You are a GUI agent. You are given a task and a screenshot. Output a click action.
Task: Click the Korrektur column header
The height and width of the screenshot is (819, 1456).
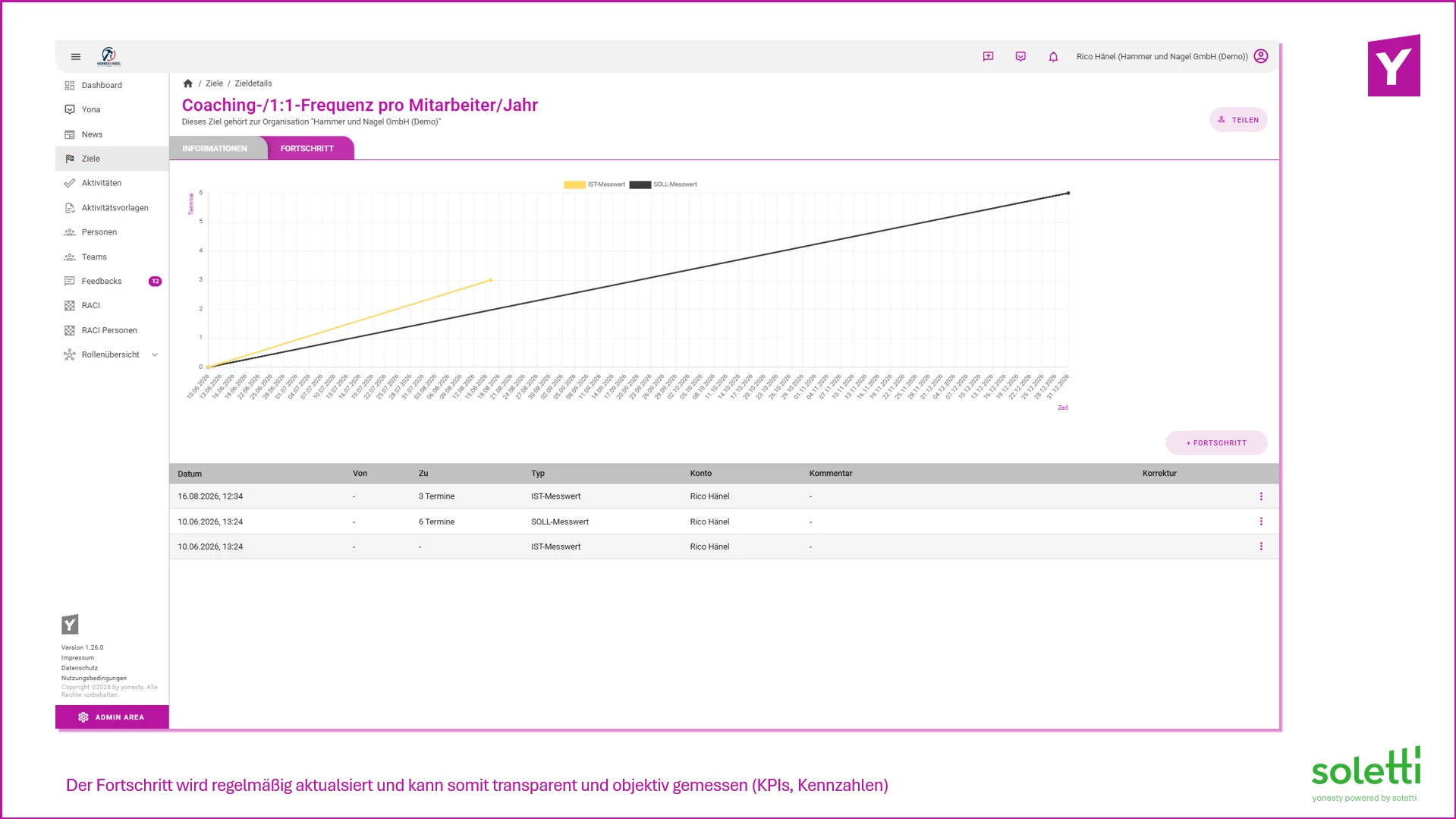tap(1159, 474)
